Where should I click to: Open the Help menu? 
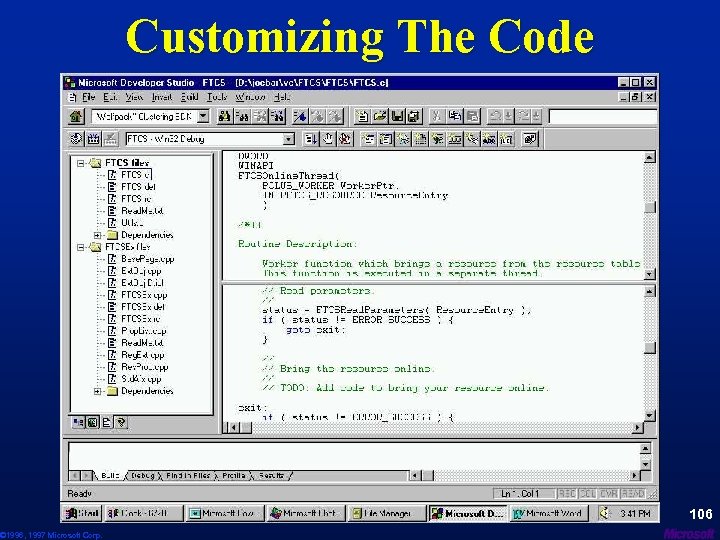pyautogui.click(x=282, y=97)
